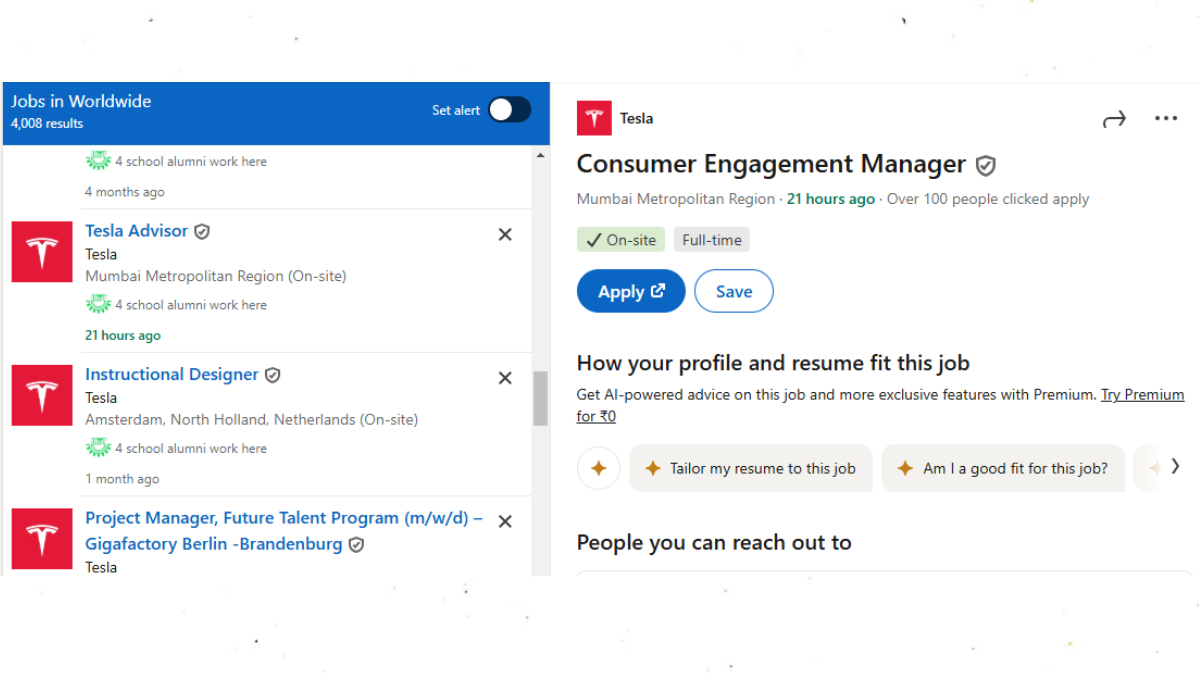Select Tailor my resume to this job
This screenshot has width=1200, height=675.
750,468
